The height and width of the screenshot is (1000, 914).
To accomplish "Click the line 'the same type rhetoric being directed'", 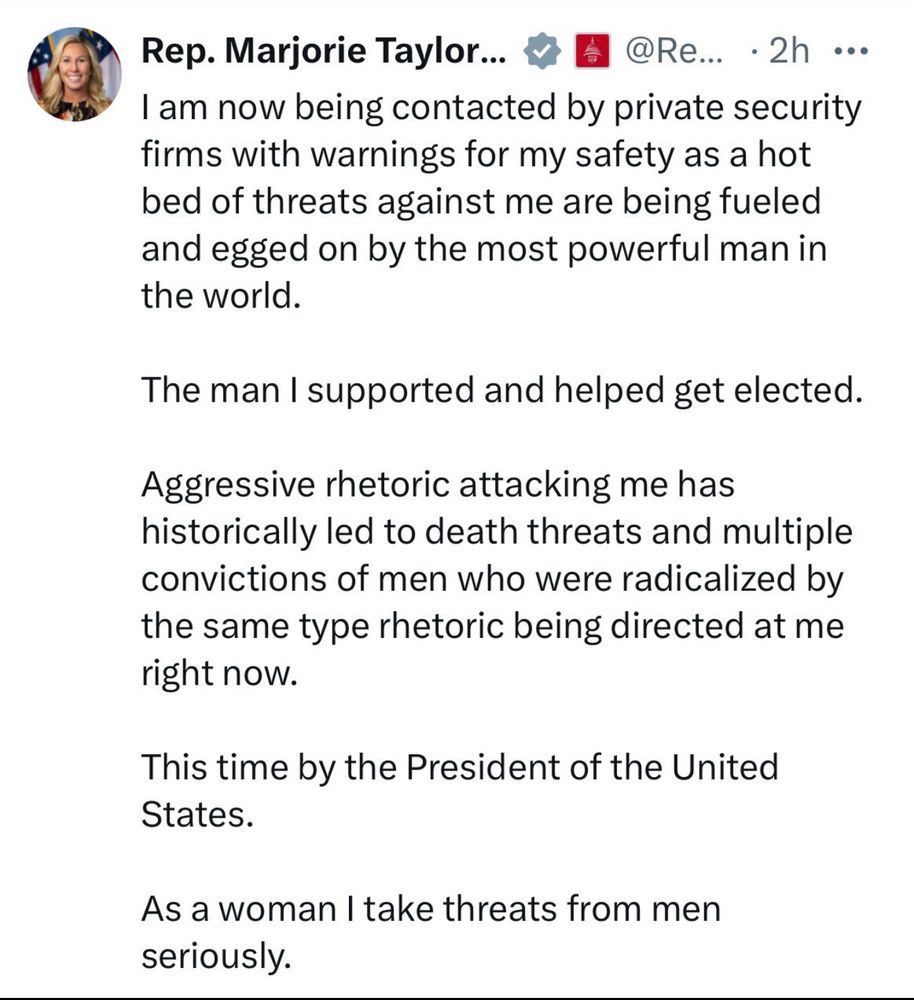I will click(493, 626).
